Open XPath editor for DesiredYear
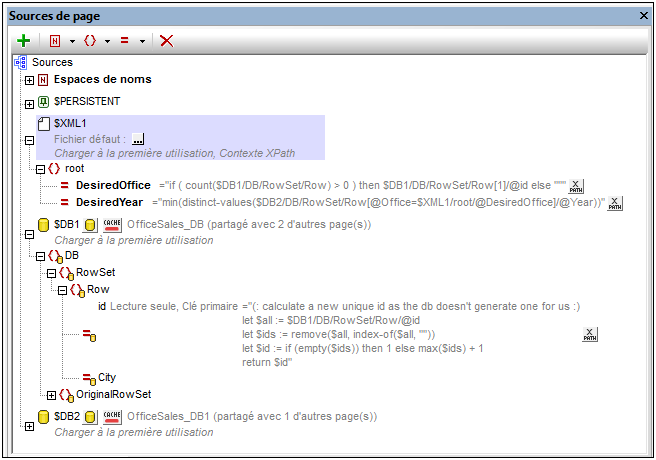This screenshot has height=460, width=656. 615,203
